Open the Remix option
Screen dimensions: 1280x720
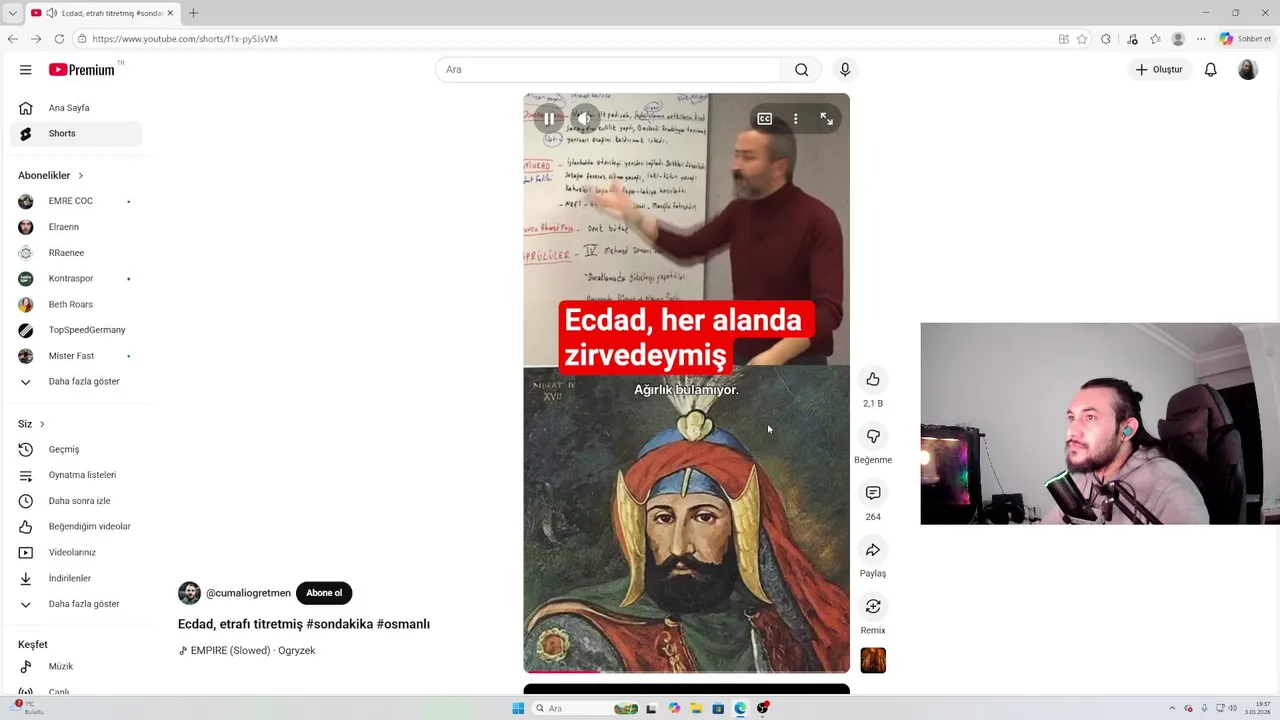pos(873,607)
